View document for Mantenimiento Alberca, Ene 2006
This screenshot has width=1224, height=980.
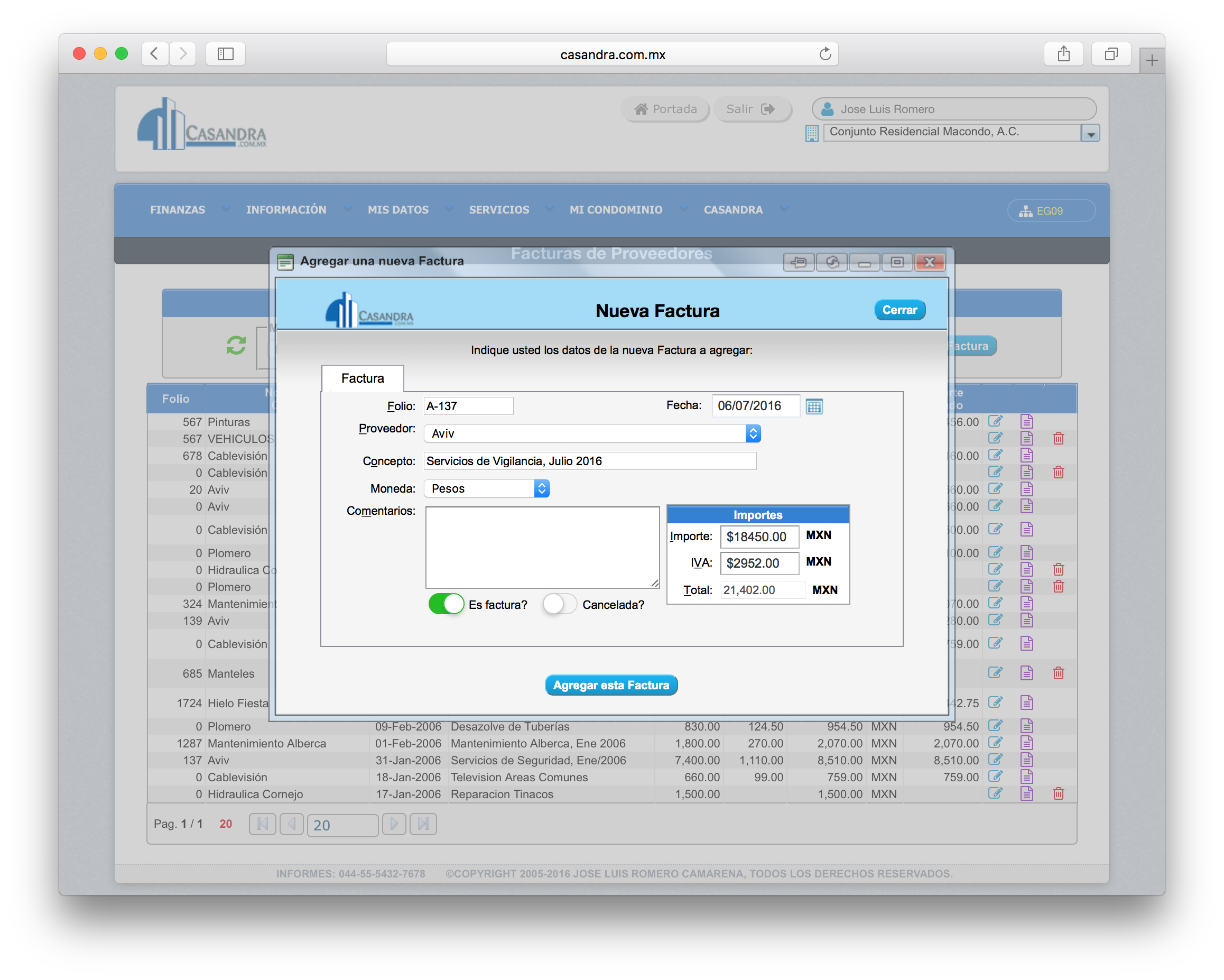click(x=1026, y=743)
